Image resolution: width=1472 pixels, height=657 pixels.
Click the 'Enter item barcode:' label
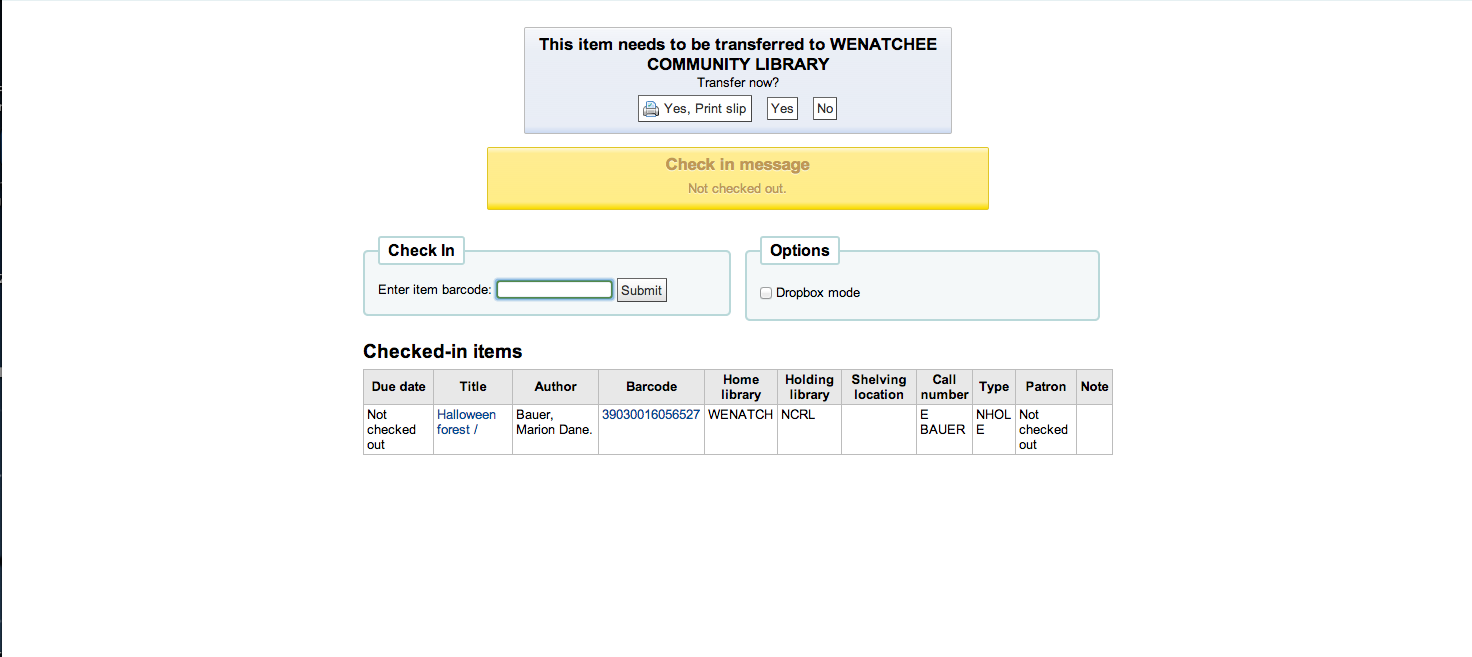coord(435,290)
